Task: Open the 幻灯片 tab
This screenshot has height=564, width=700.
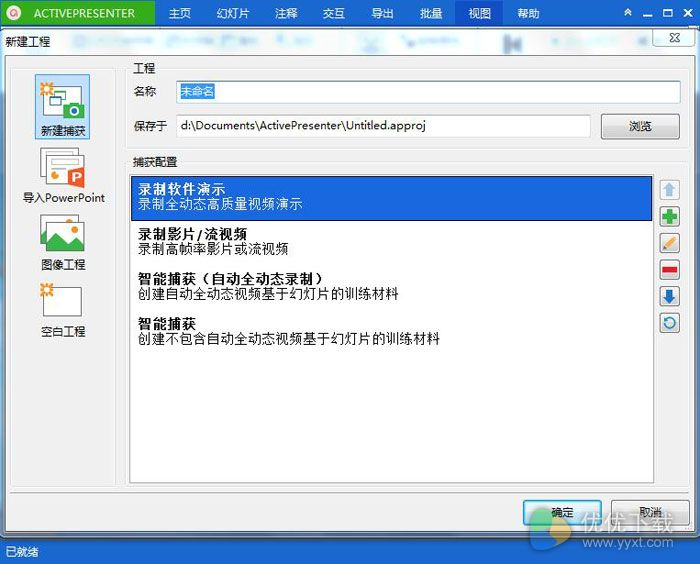Action: pos(233,13)
